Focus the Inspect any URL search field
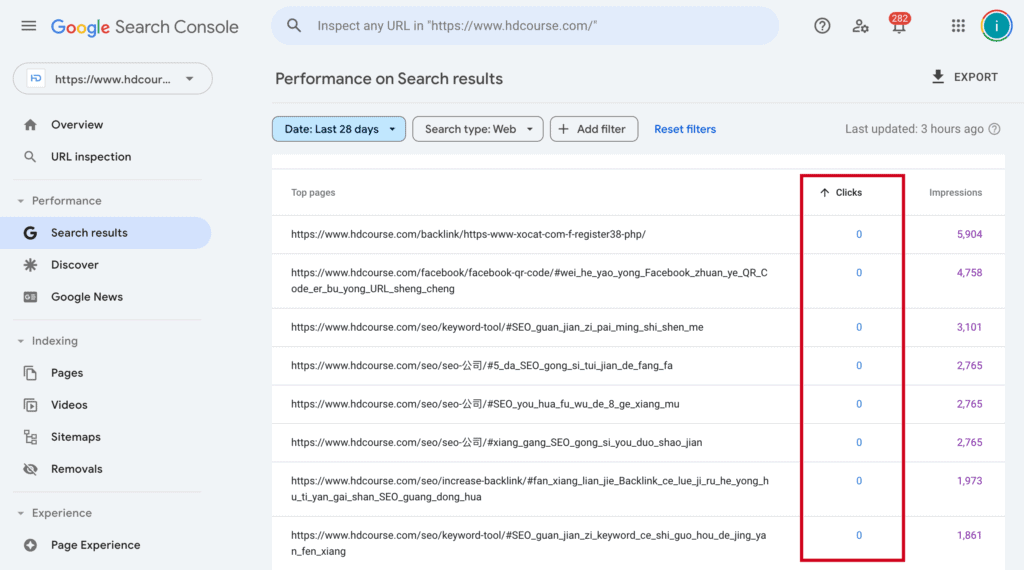Screen dimensions: 1024x570 click(525, 26)
